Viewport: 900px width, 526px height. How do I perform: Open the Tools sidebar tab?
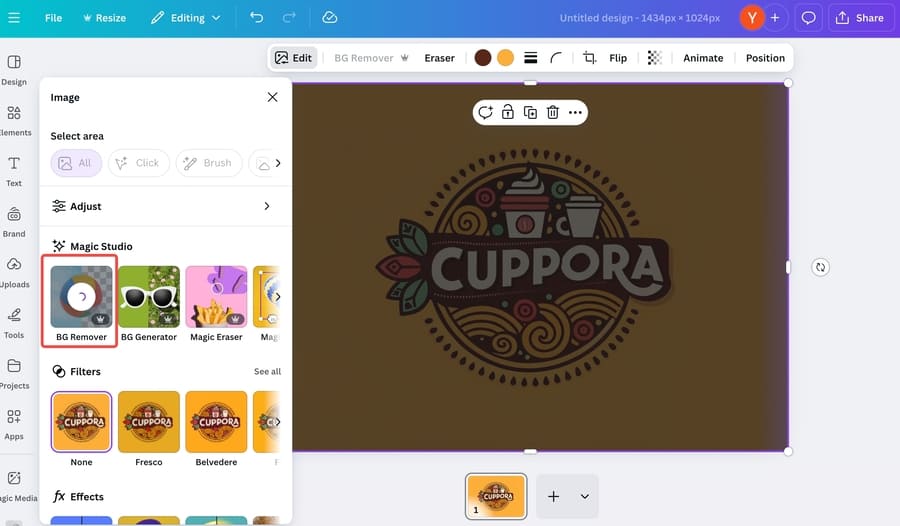tap(14, 323)
